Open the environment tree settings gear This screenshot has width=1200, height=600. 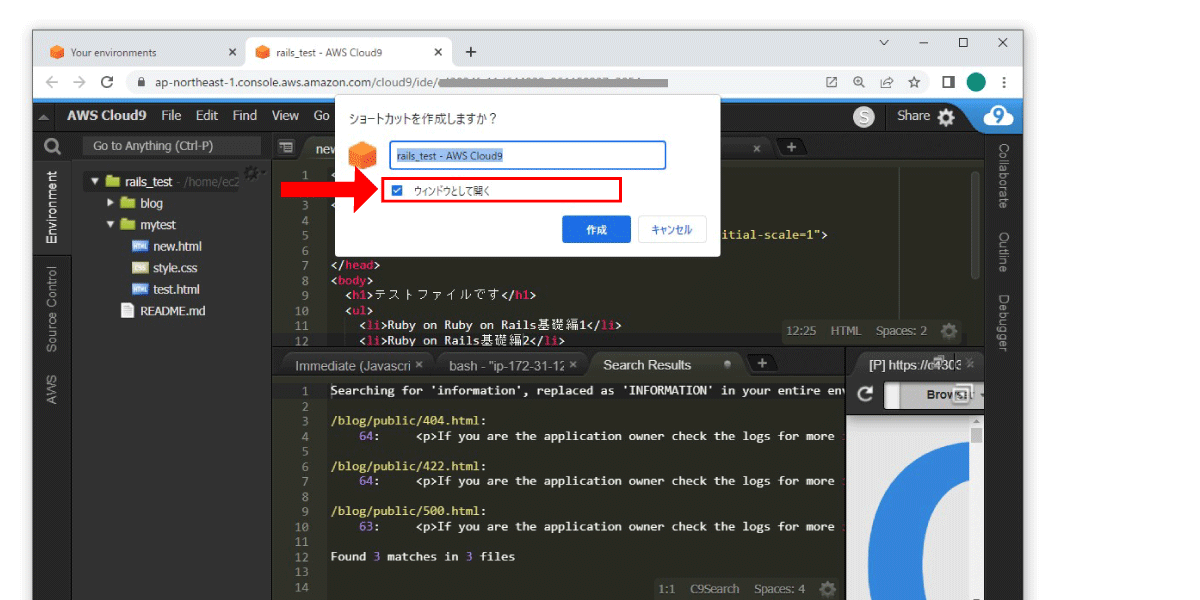coord(252,174)
